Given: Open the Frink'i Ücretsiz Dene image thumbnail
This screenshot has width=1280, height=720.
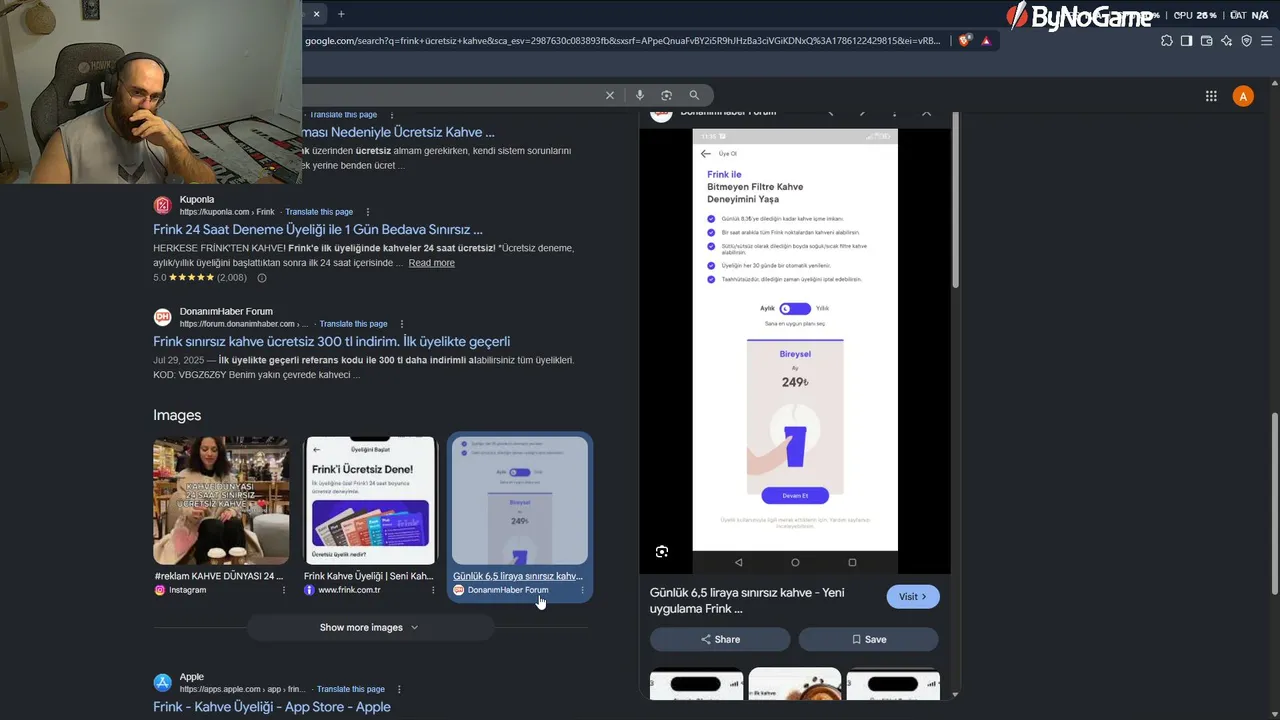Looking at the screenshot, I should 370,501.
